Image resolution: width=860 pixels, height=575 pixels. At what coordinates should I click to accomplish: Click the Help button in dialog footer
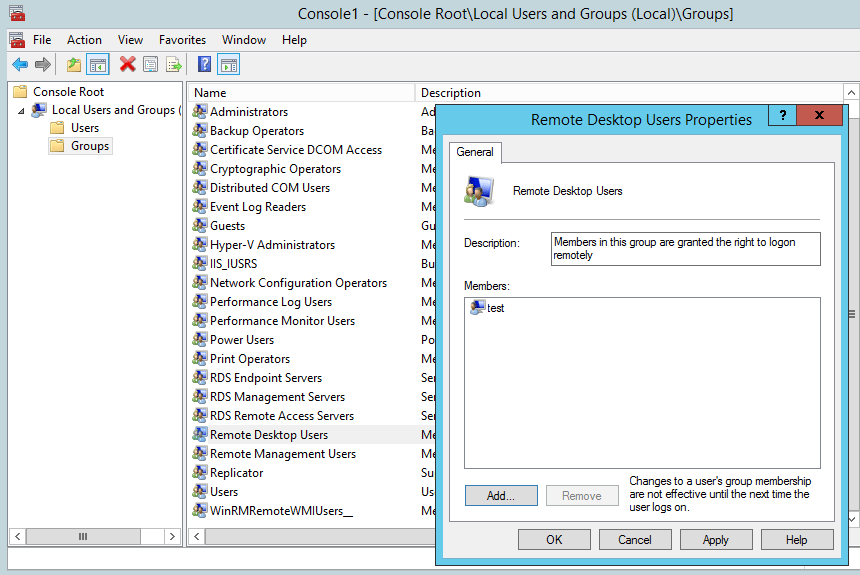point(796,539)
